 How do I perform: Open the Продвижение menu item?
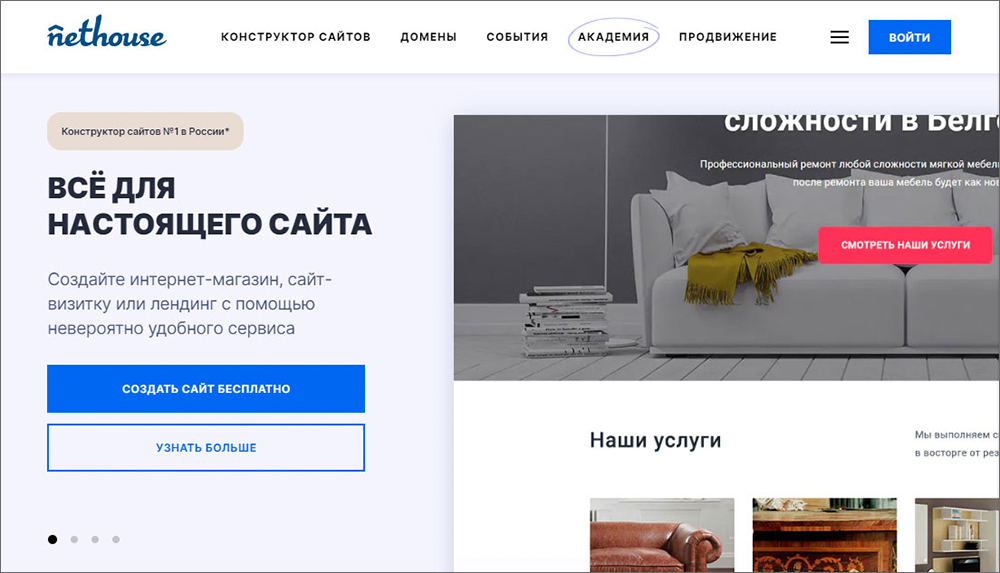pos(728,37)
